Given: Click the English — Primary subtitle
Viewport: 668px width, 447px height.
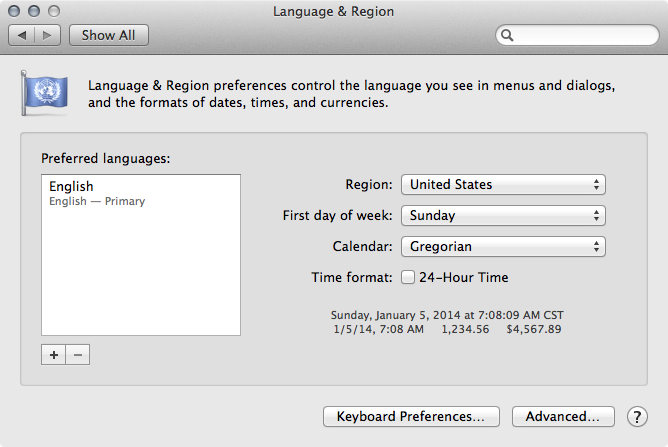Looking at the screenshot, I should pos(97,201).
